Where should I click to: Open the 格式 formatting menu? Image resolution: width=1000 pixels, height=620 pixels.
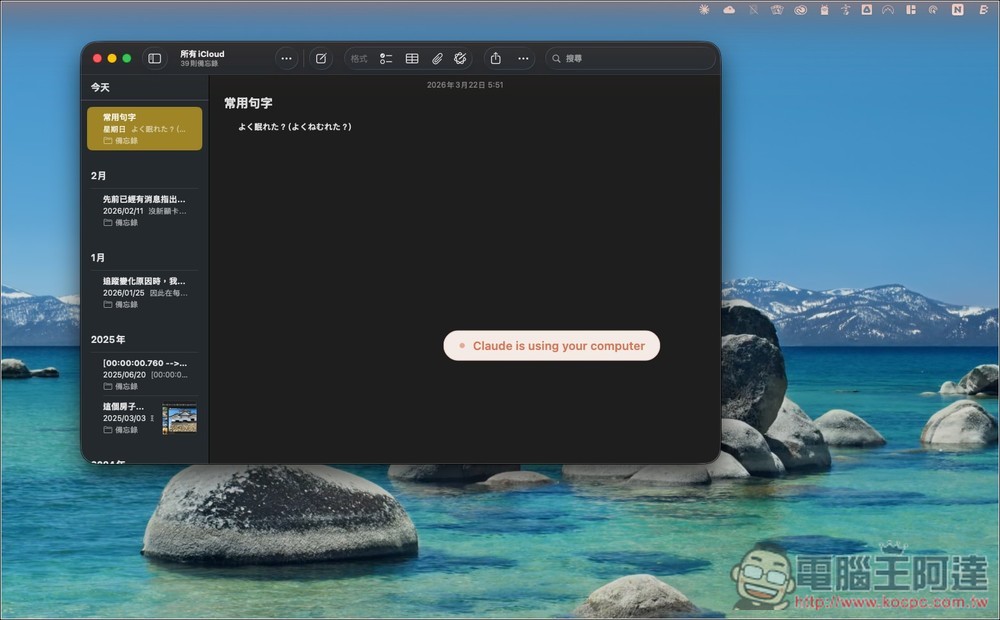[359, 58]
